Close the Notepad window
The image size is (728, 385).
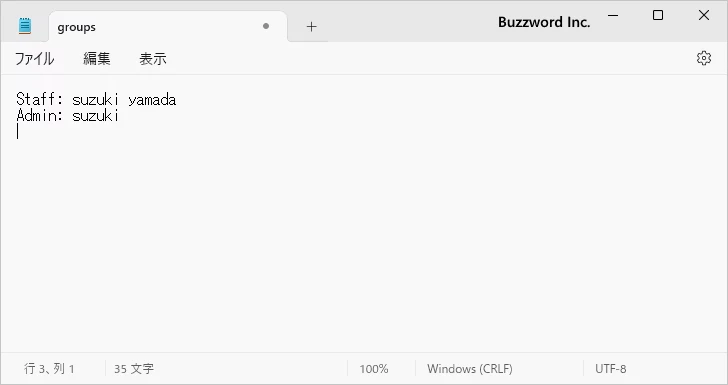point(704,15)
